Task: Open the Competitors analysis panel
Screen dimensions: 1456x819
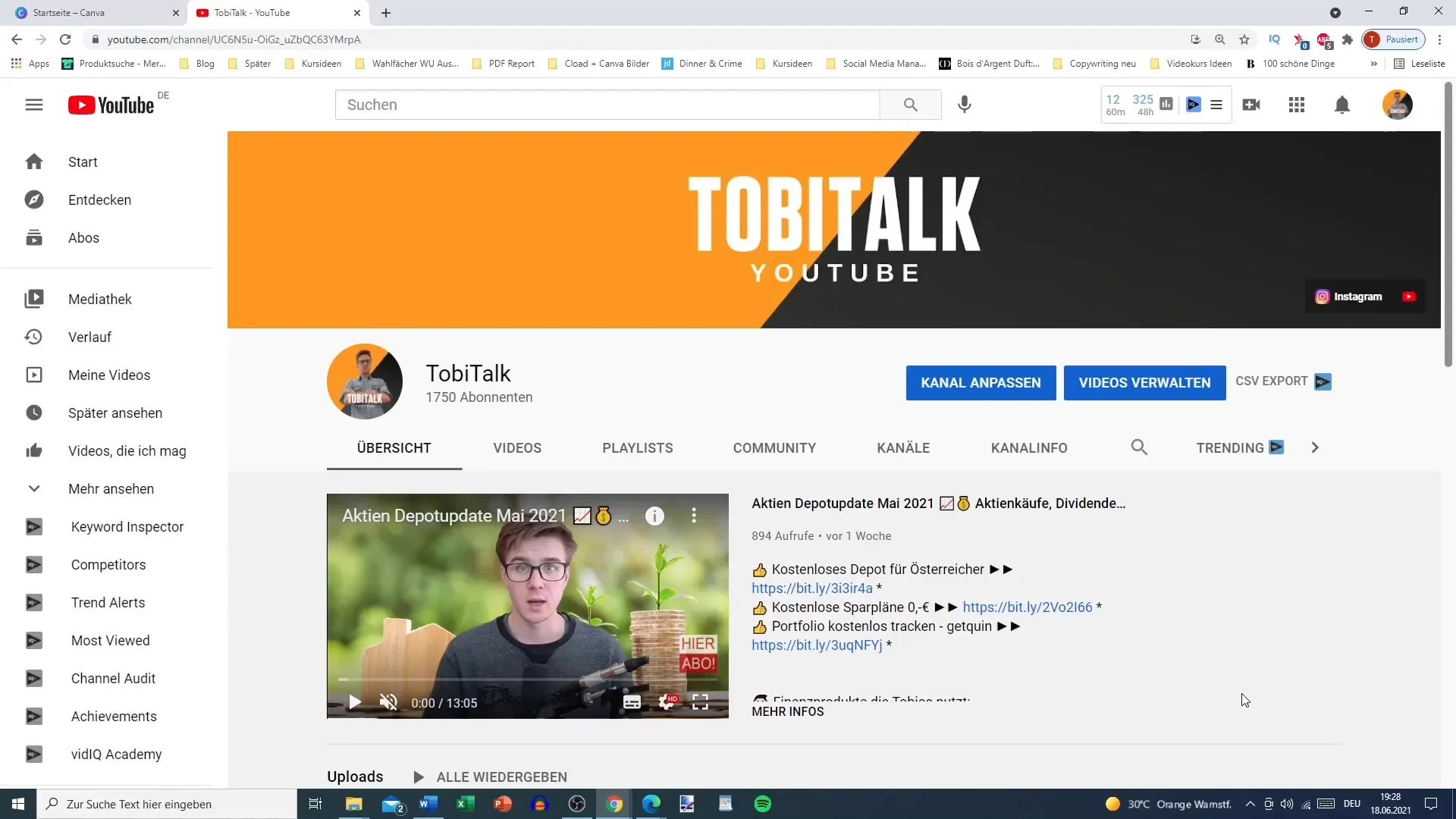Action: tap(108, 564)
